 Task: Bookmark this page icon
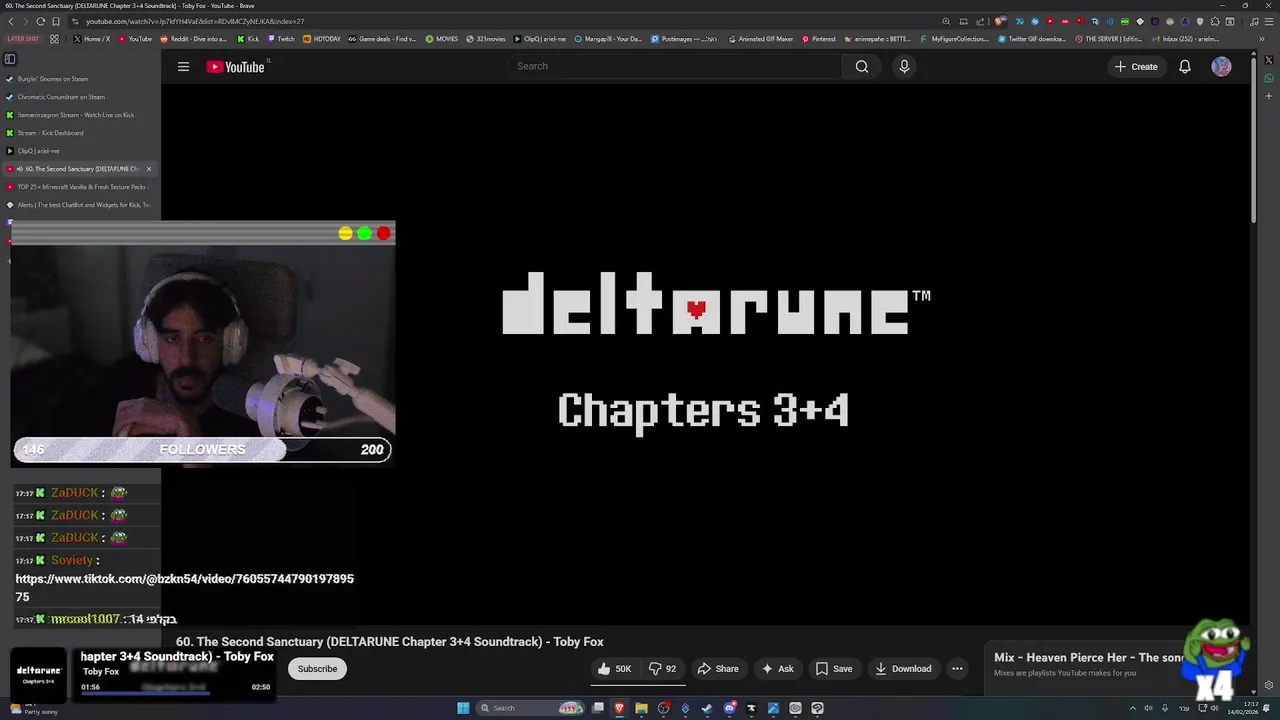[56, 21]
